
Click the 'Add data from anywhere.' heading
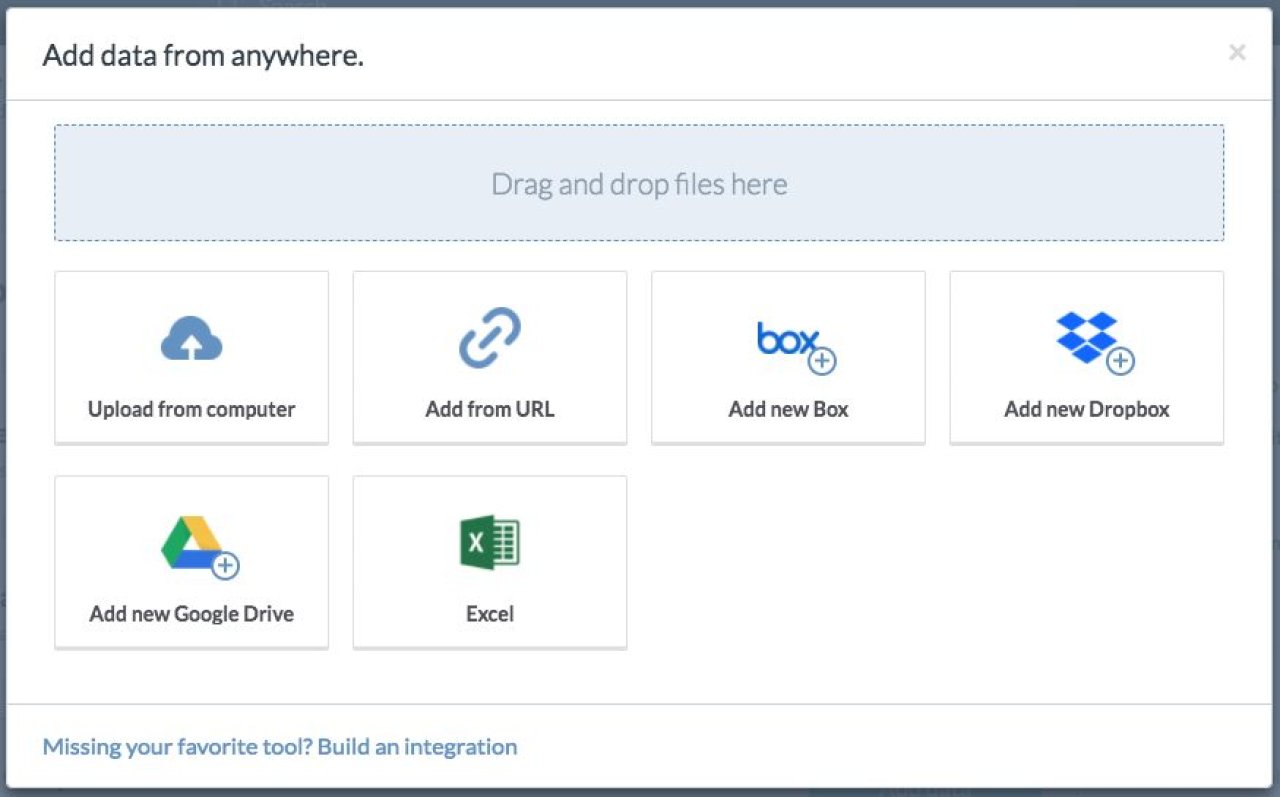(x=203, y=55)
